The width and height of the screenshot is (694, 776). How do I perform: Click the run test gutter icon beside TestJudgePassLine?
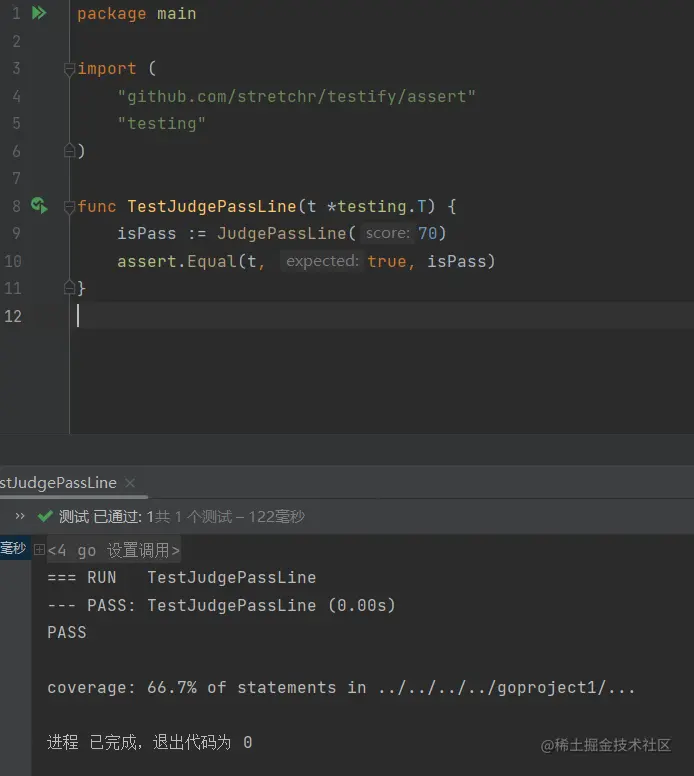pos(39,205)
